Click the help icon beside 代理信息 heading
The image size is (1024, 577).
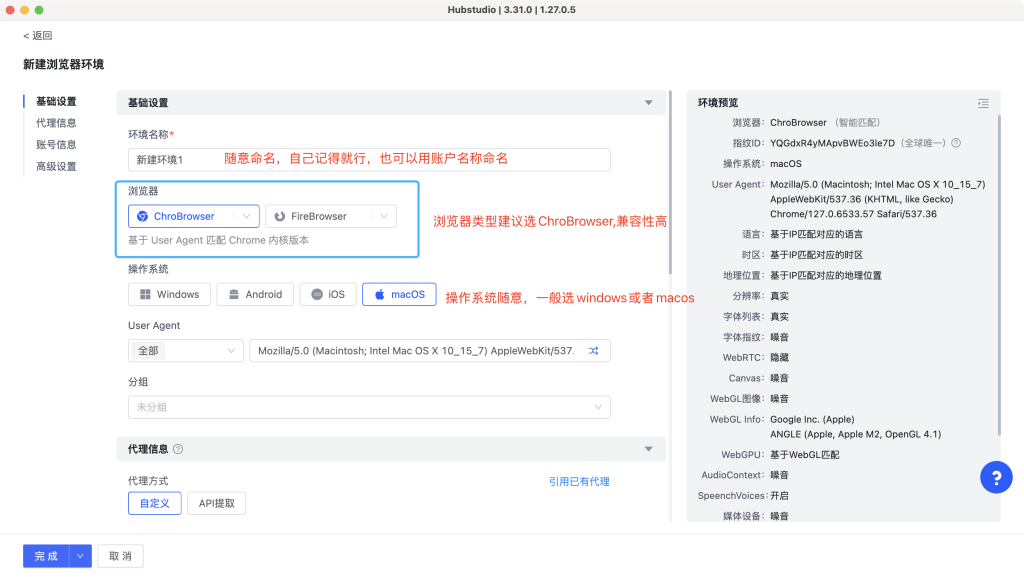coord(178,450)
